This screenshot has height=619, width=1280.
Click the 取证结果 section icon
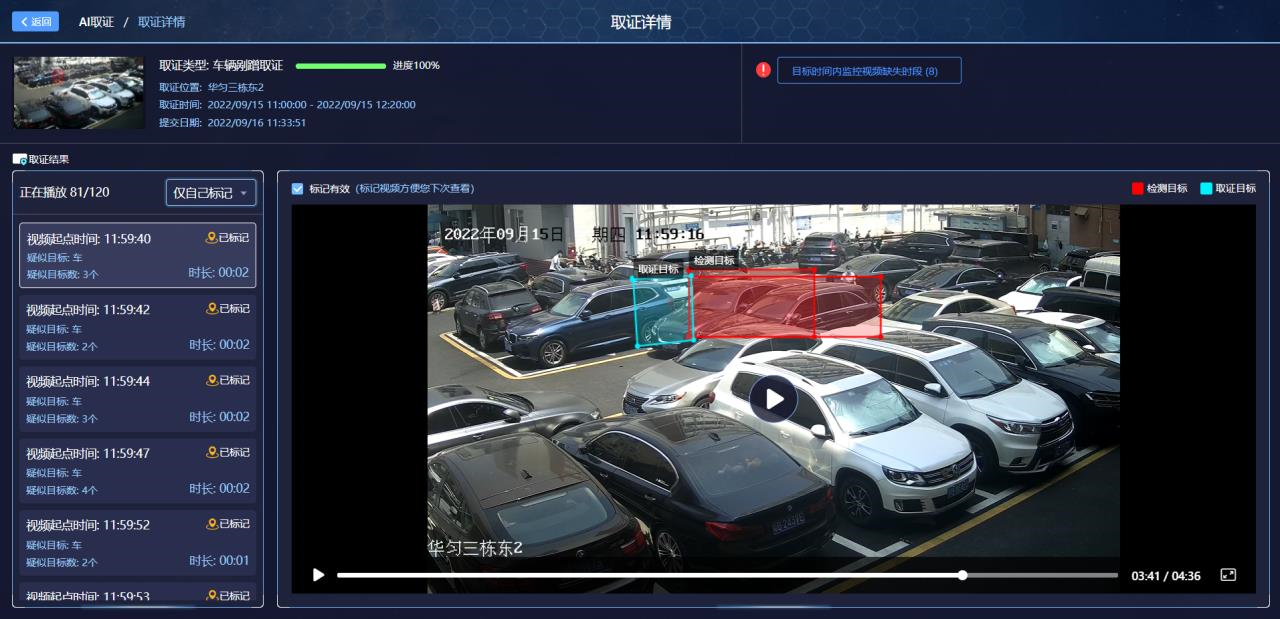pos(20,159)
